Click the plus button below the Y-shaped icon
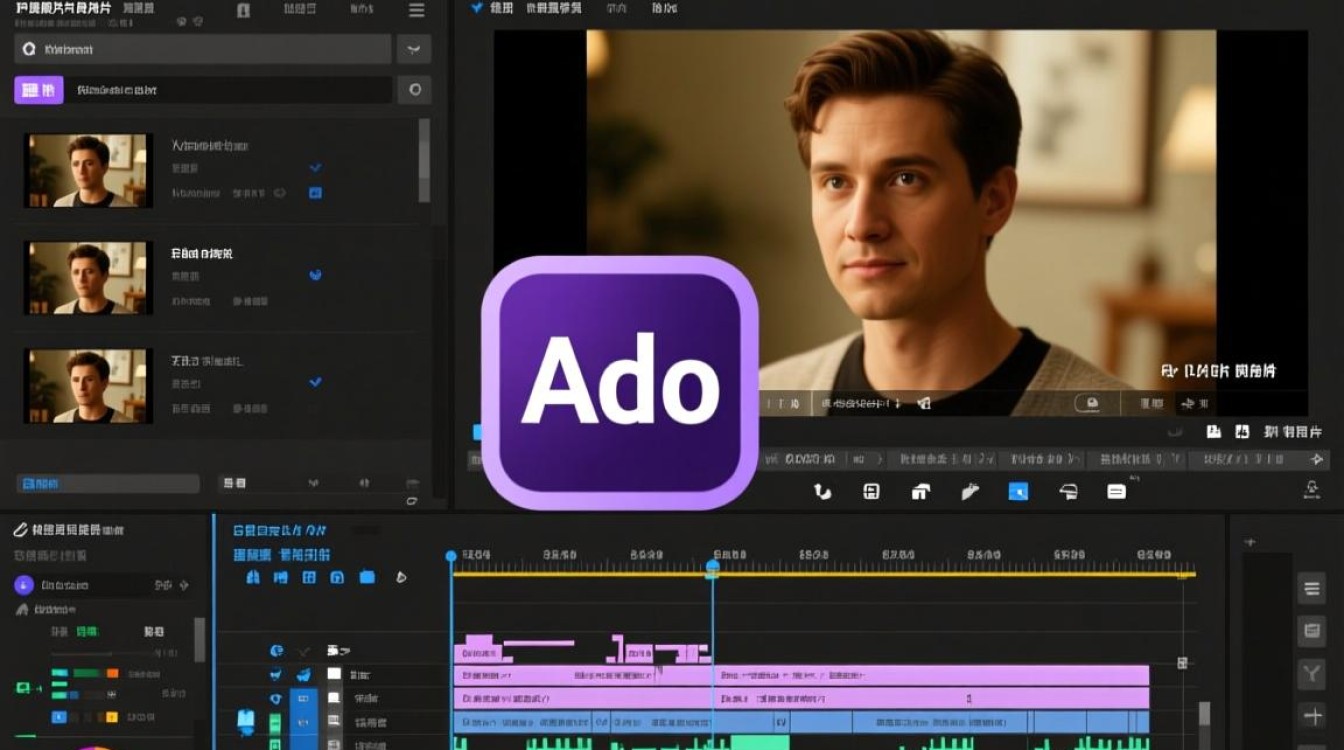Screen dimensions: 1344x750 coord(1311,716)
